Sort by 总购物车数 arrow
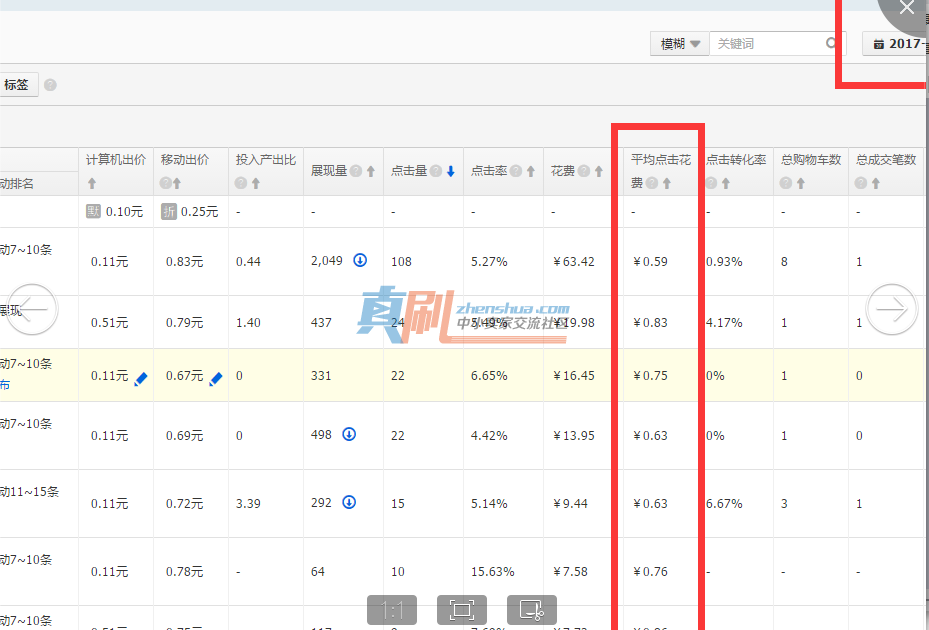 tap(801, 184)
